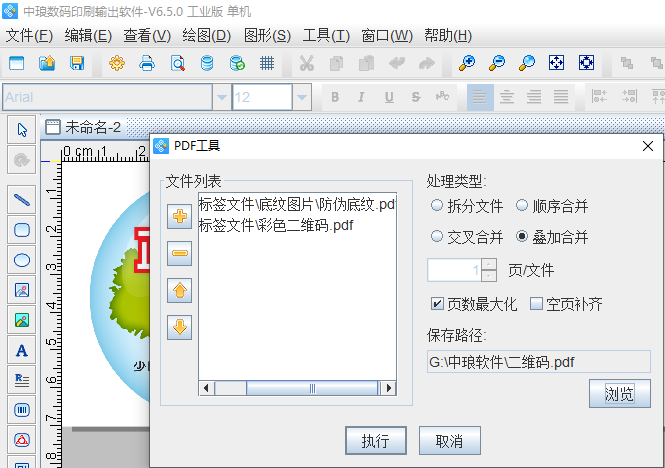Click the add file plus icon
The image size is (665, 468).
click(180, 216)
